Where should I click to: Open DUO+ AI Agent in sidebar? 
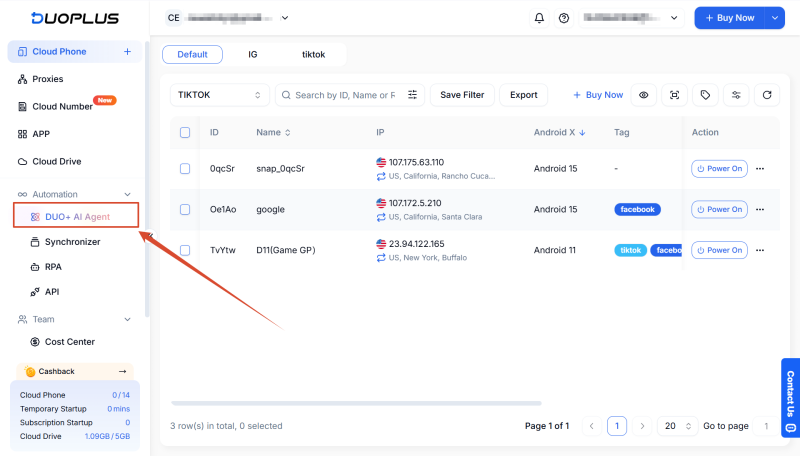tap(76, 217)
